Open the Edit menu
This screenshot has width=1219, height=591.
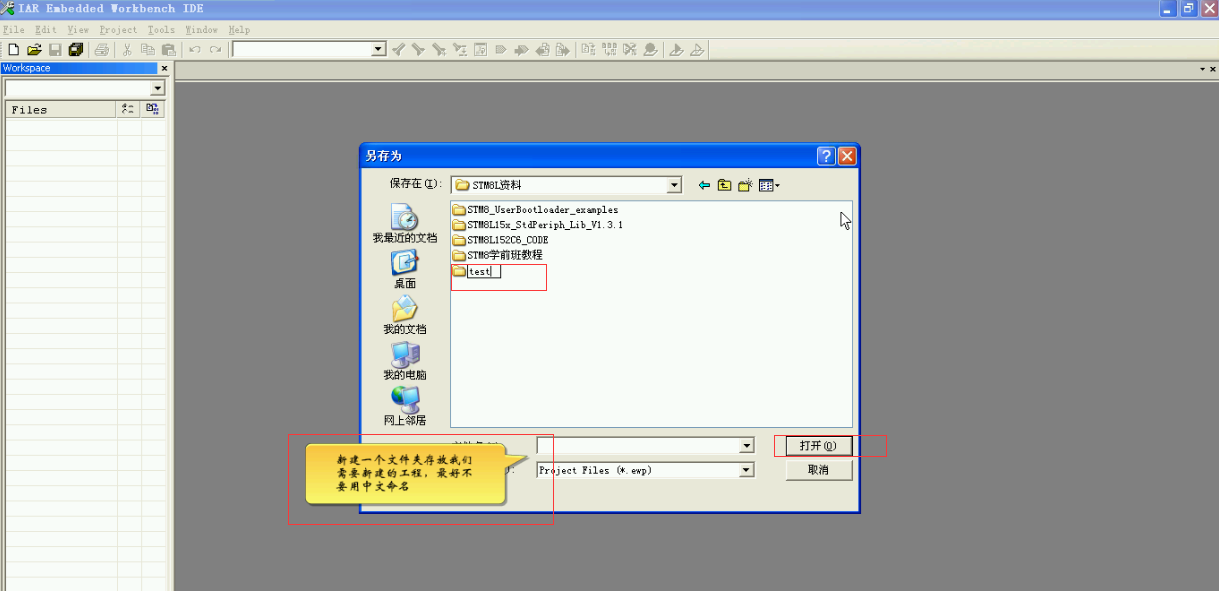(x=46, y=30)
